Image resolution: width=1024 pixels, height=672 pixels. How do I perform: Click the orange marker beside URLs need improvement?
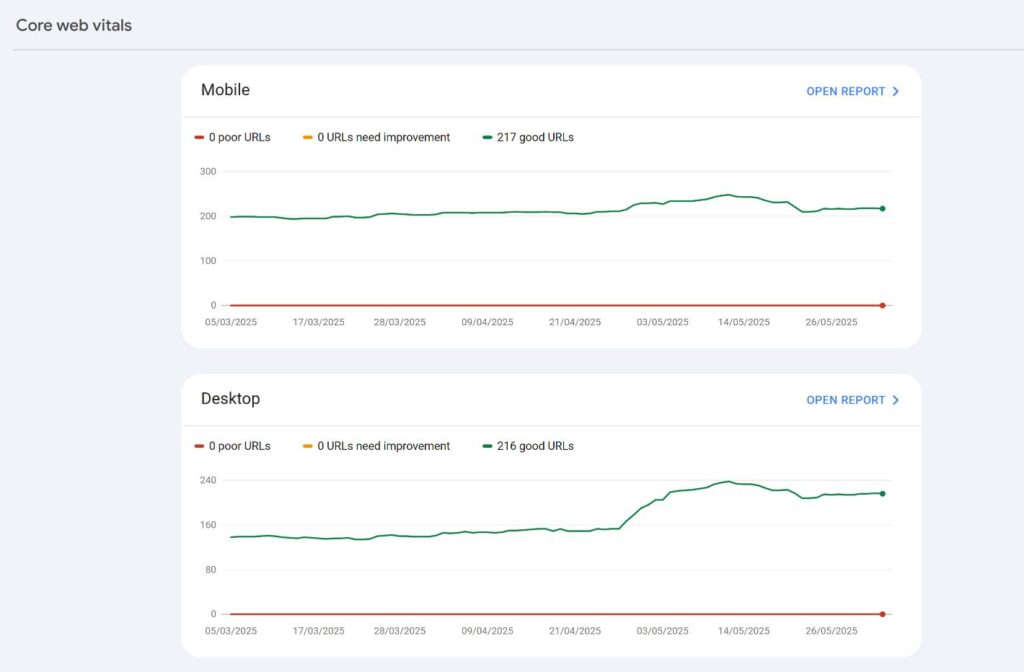point(309,137)
